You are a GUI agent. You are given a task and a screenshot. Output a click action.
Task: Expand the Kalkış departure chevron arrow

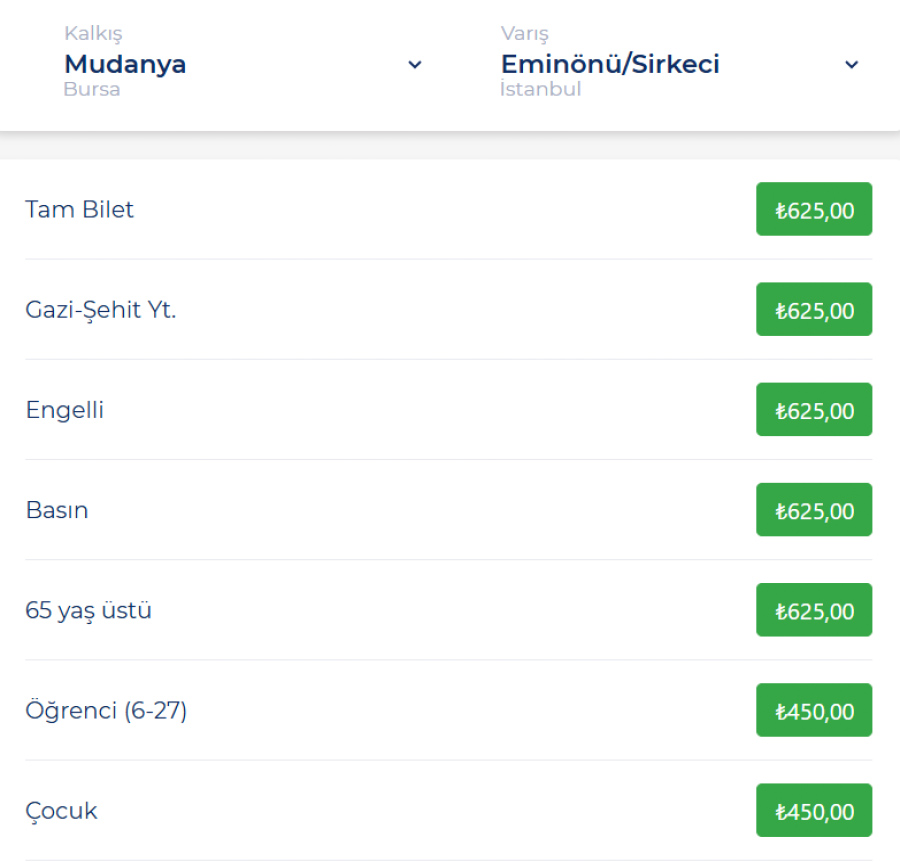pyautogui.click(x=415, y=65)
